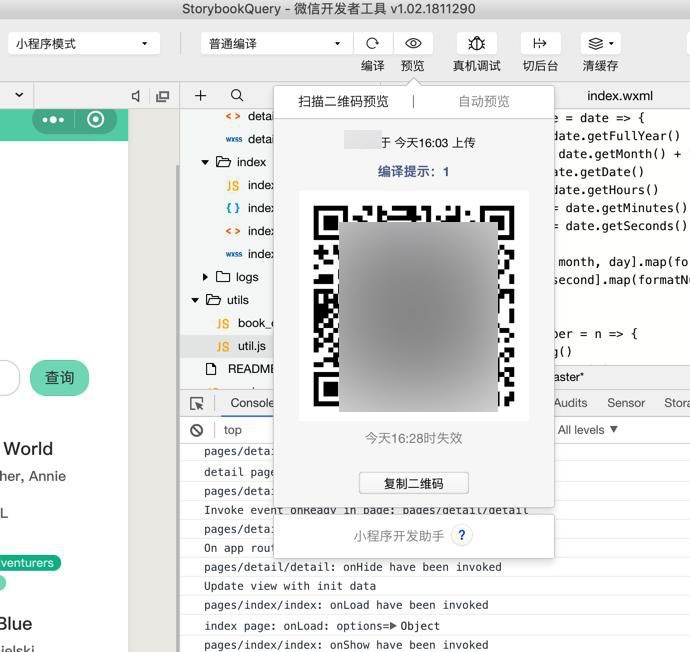Open index wxss file in tree

pyautogui.click(x=250, y=254)
